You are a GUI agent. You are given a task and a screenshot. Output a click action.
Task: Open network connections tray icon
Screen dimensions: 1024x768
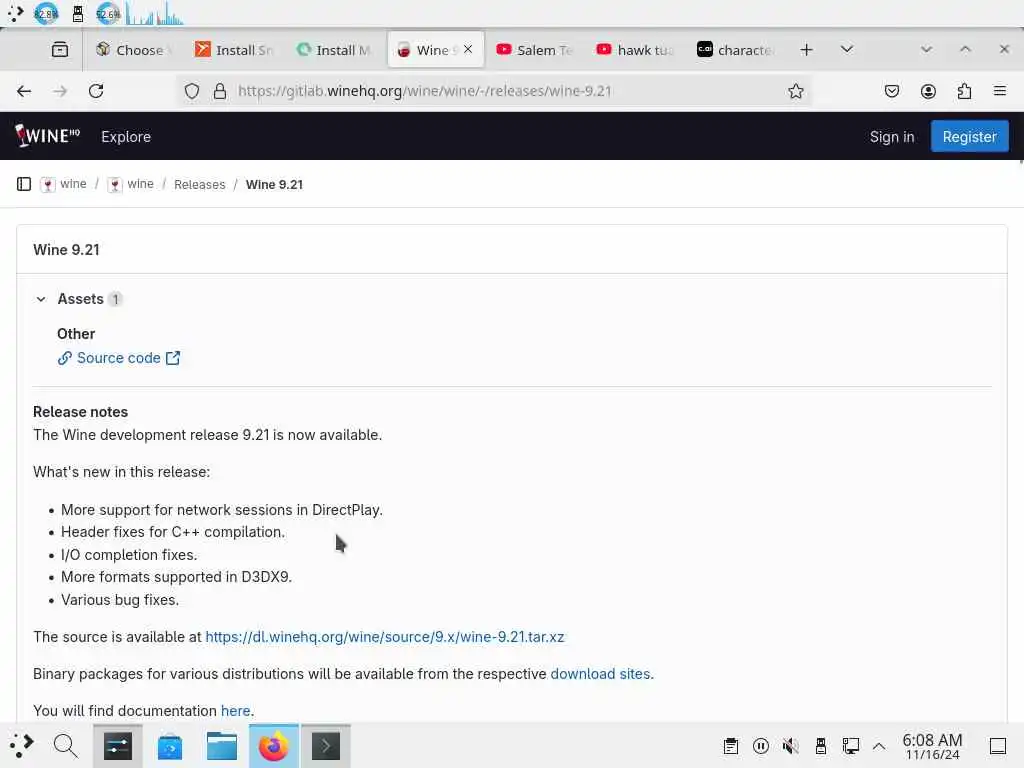pyautogui.click(x=850, y=746)
